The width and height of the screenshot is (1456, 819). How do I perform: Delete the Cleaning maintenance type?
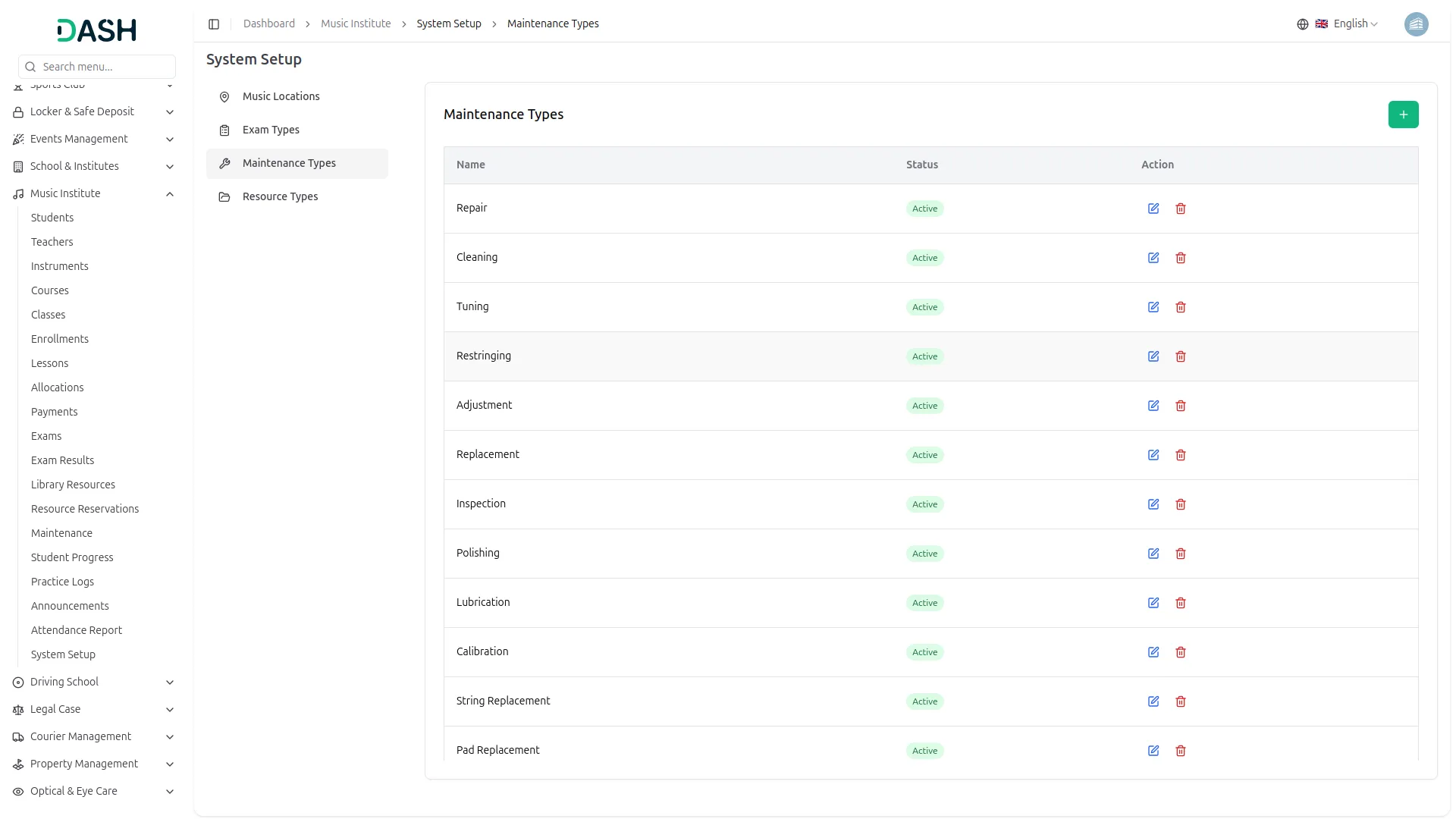pyautogui.click(x=1181, y=258)
